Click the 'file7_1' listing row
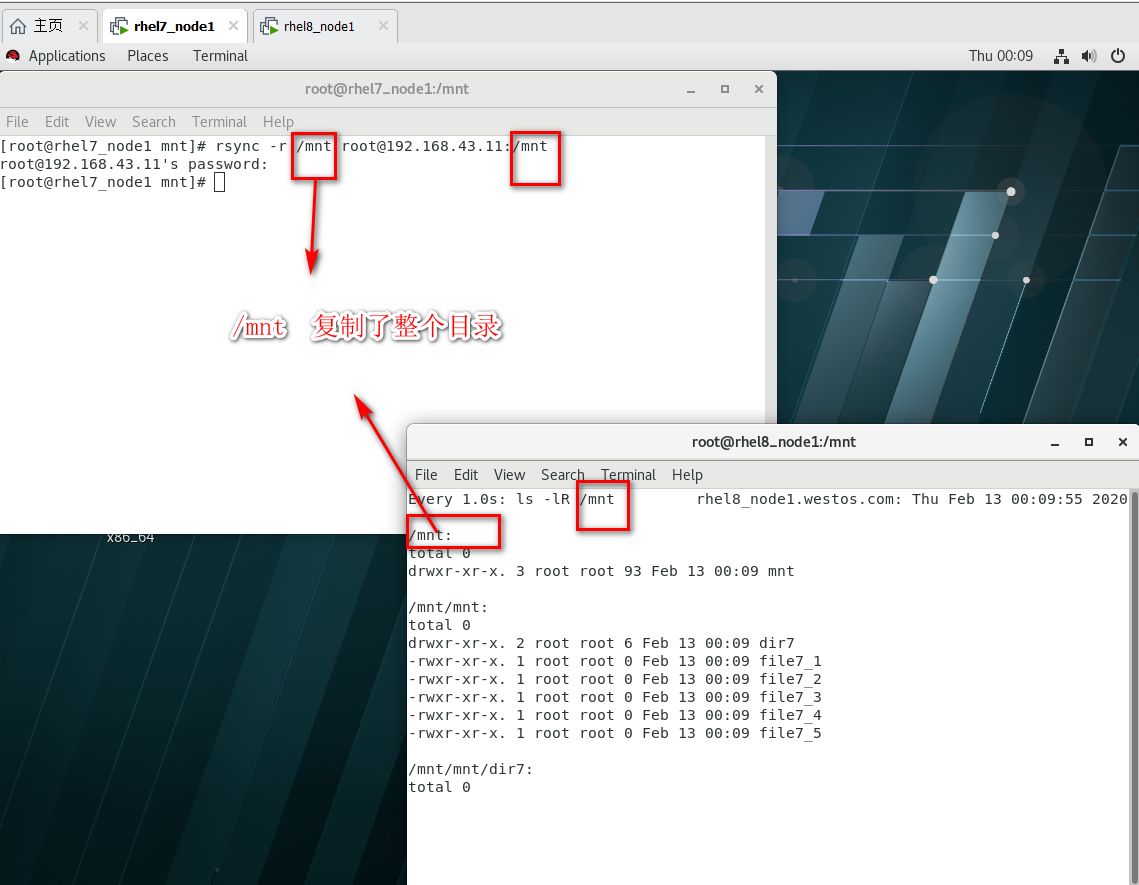This screenshot has width=1139, height=885. point(615,661)
